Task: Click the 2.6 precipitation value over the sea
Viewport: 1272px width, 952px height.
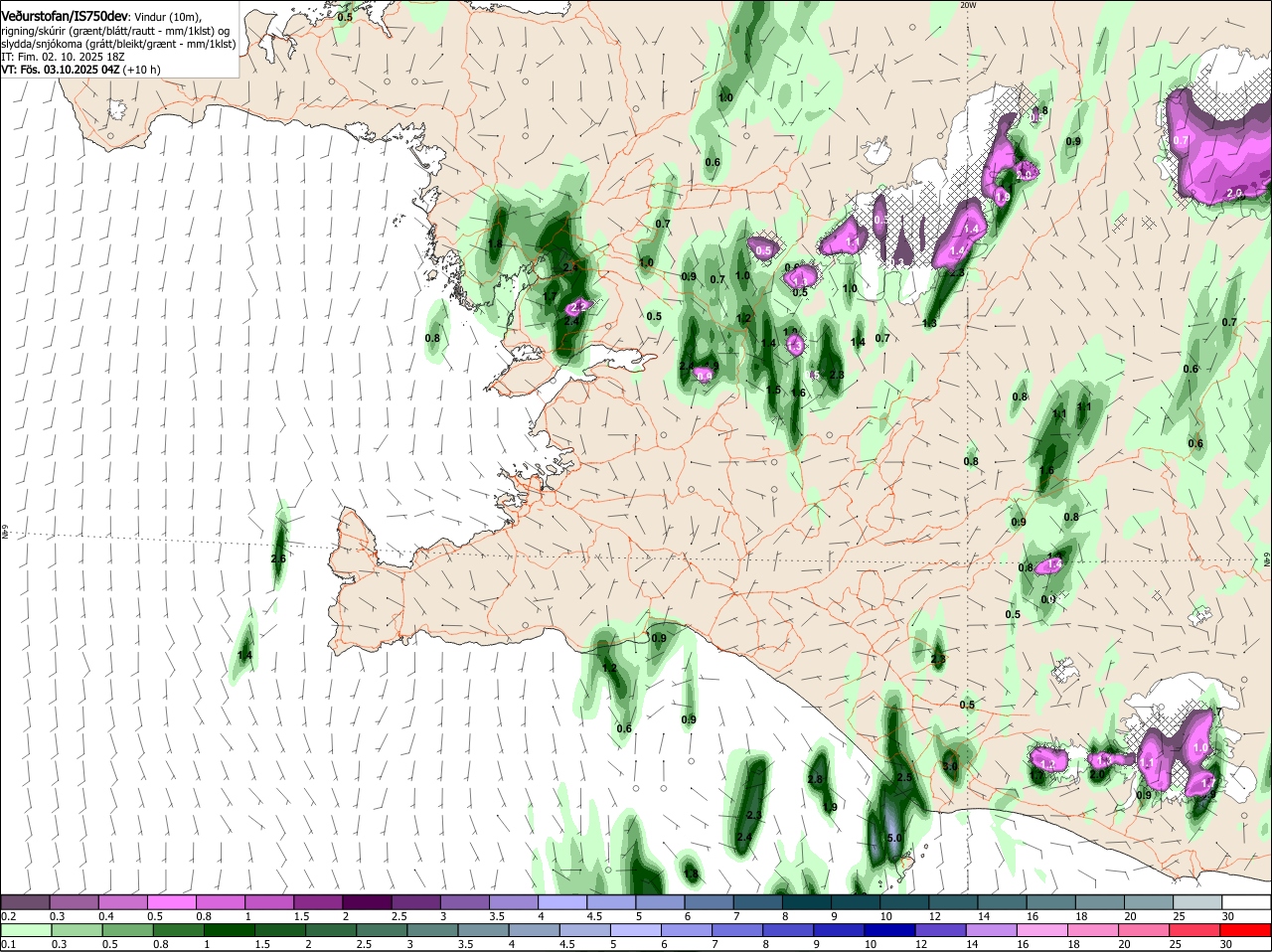Action: tap(278, 559)
